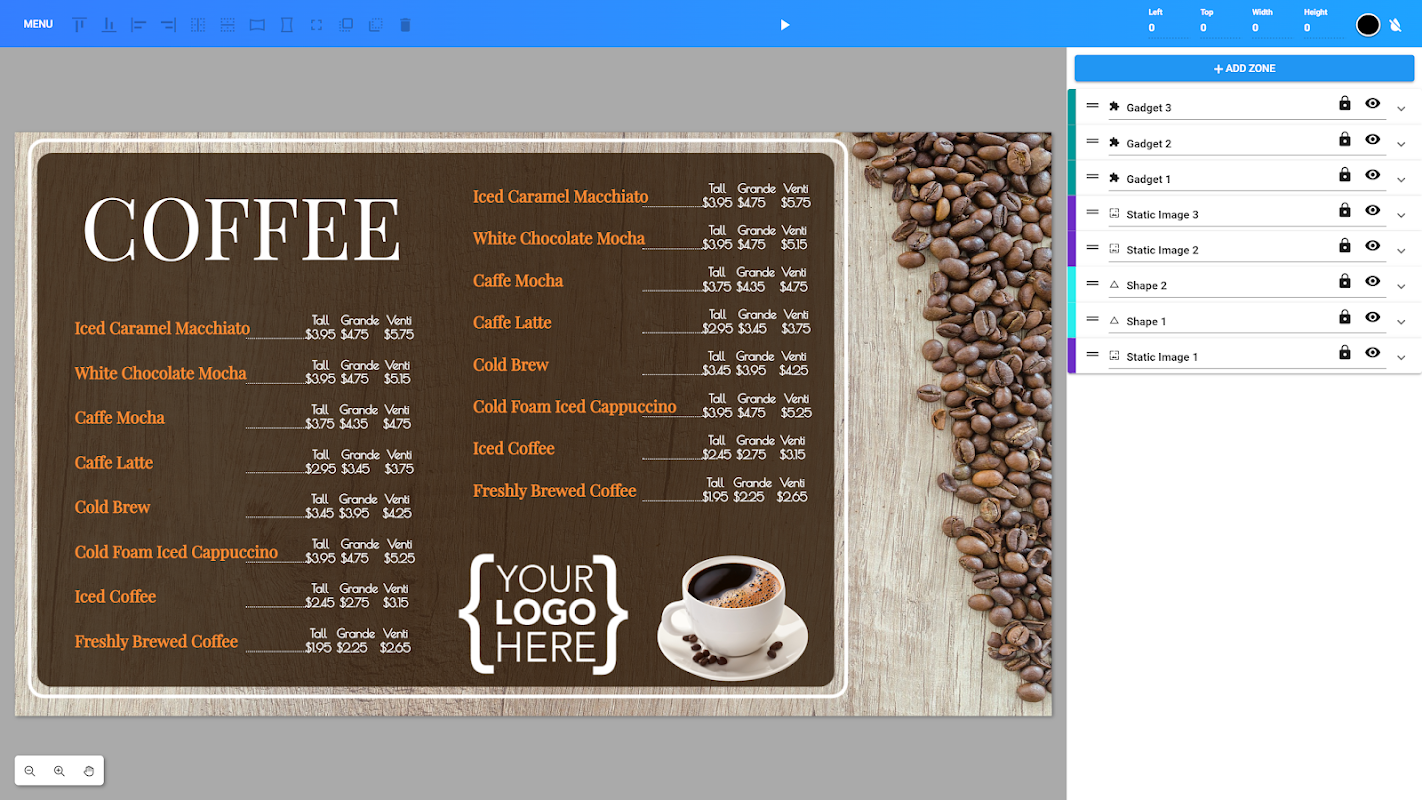Hide the Static Image 1 zone
The width and height of the screenshot is (1422, 800).
point(1373,352)
